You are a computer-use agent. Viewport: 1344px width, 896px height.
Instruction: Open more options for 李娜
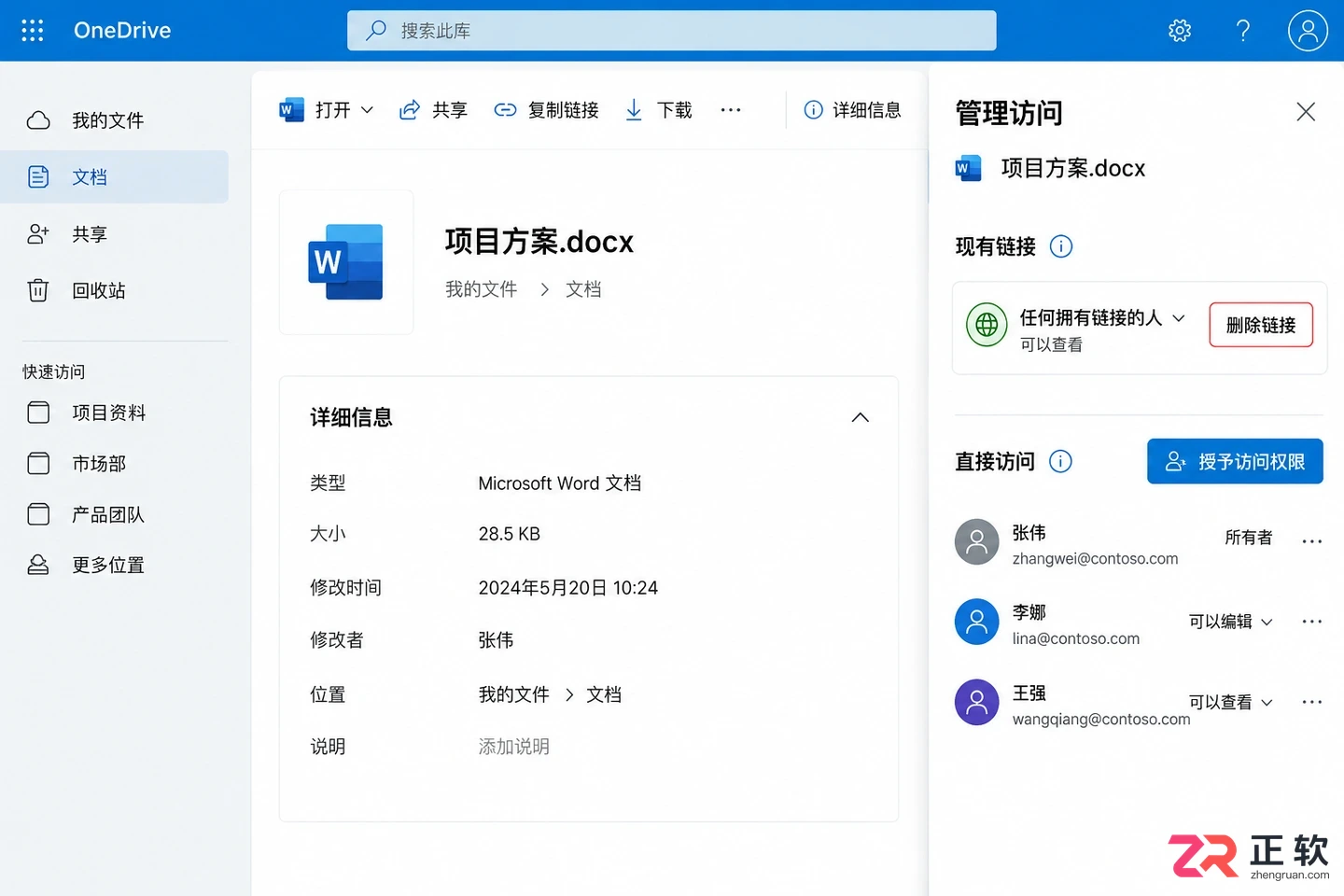point(1311,622)
